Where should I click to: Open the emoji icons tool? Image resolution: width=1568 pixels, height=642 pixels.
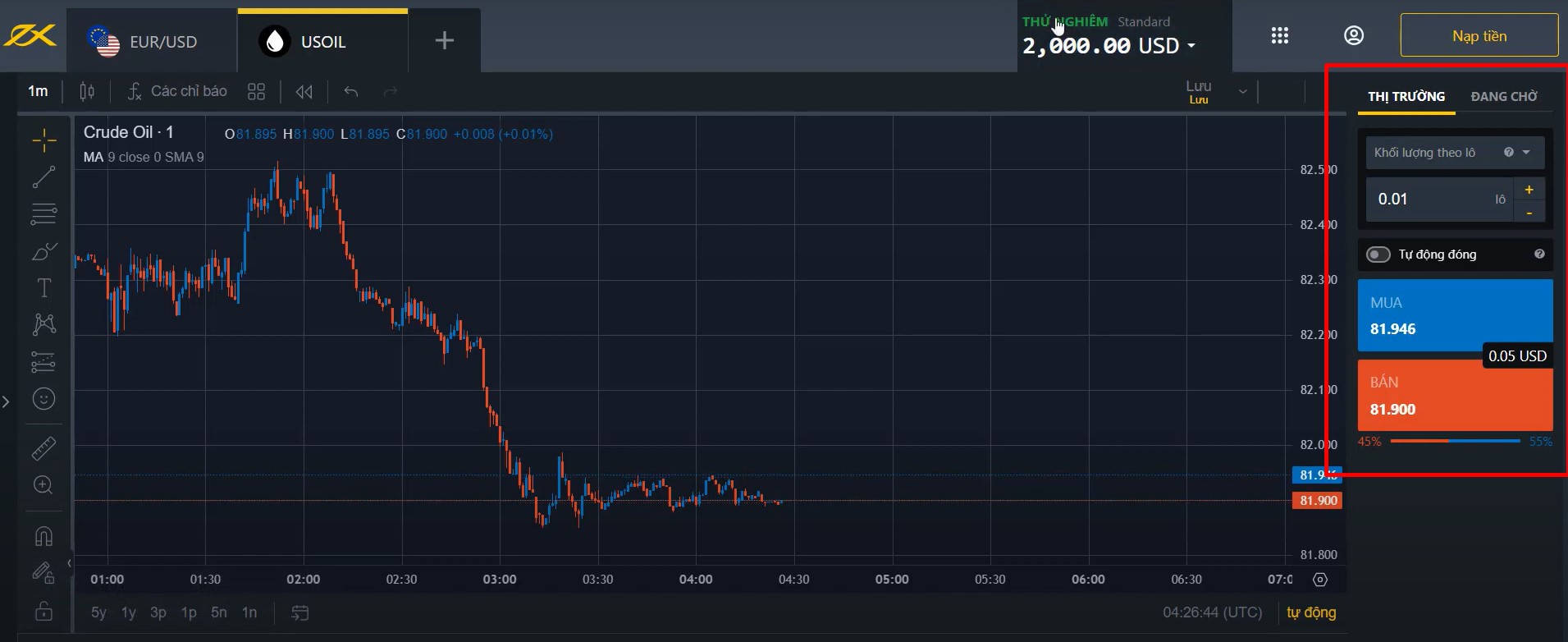click(43, 399)
